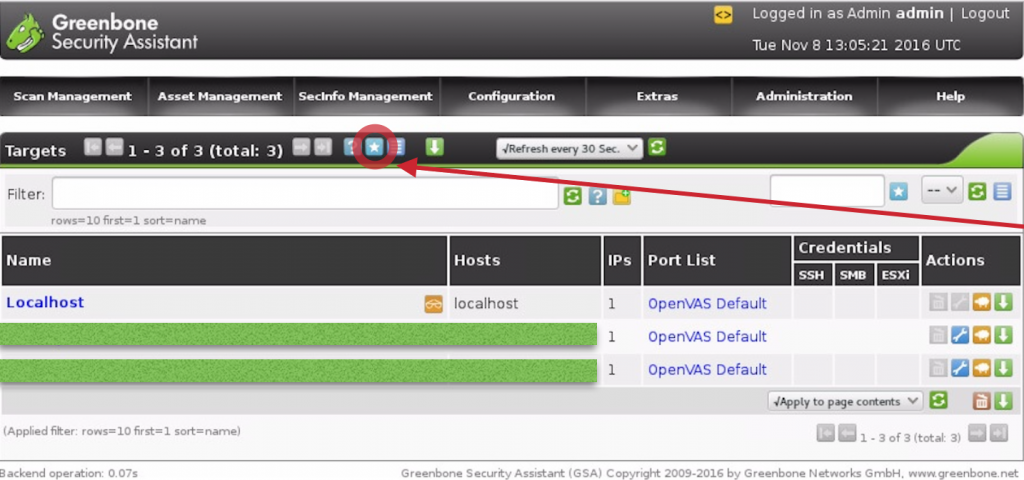
Task: Open the filters list icon at far right of filter bar
Action: click(x=1002, y=191)
